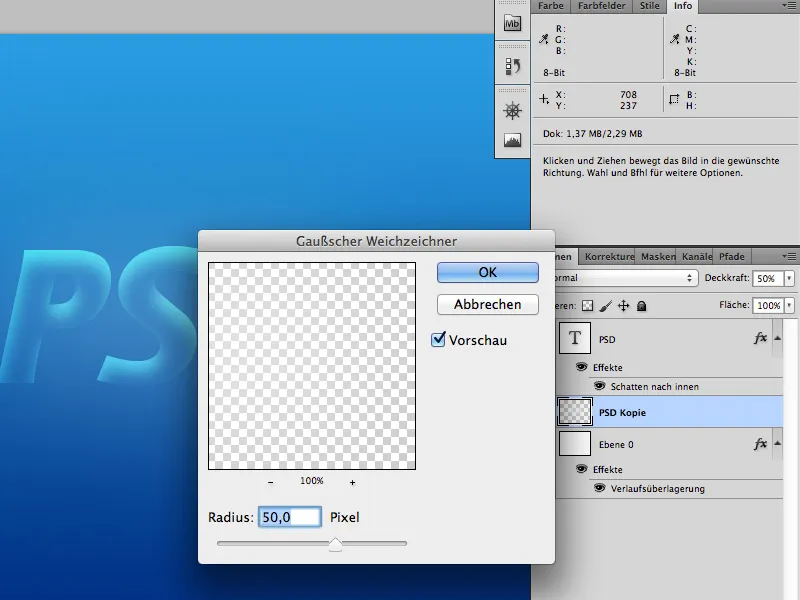
Task: Open the History panel icon
Action: point(512,66)
